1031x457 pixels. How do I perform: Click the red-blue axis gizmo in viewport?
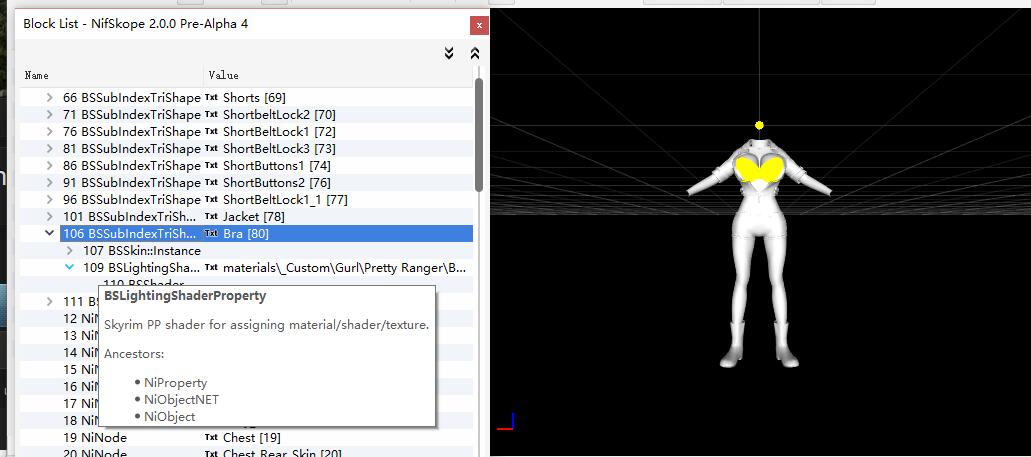pos(505,421)
